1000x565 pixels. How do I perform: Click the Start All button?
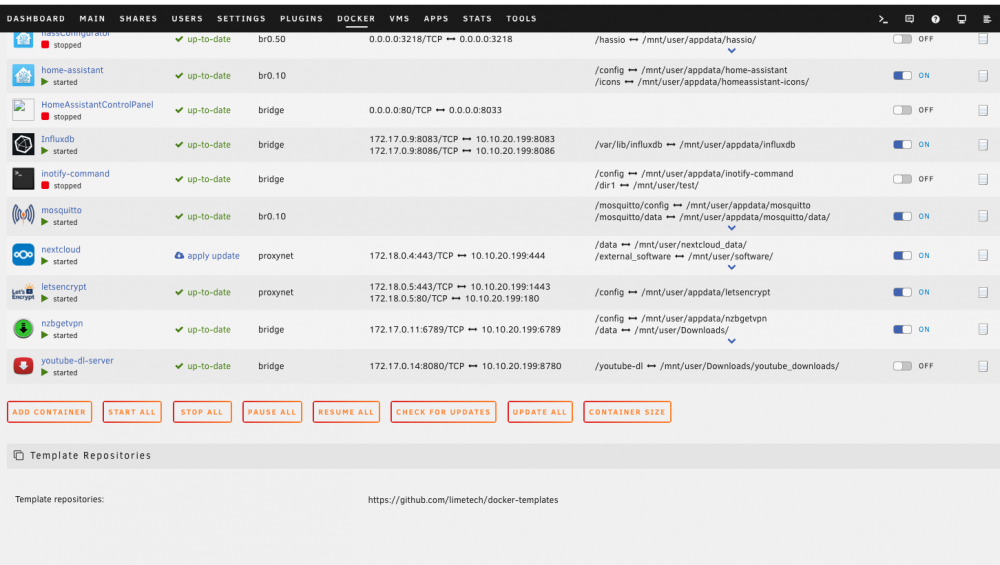tap(132, 412)
